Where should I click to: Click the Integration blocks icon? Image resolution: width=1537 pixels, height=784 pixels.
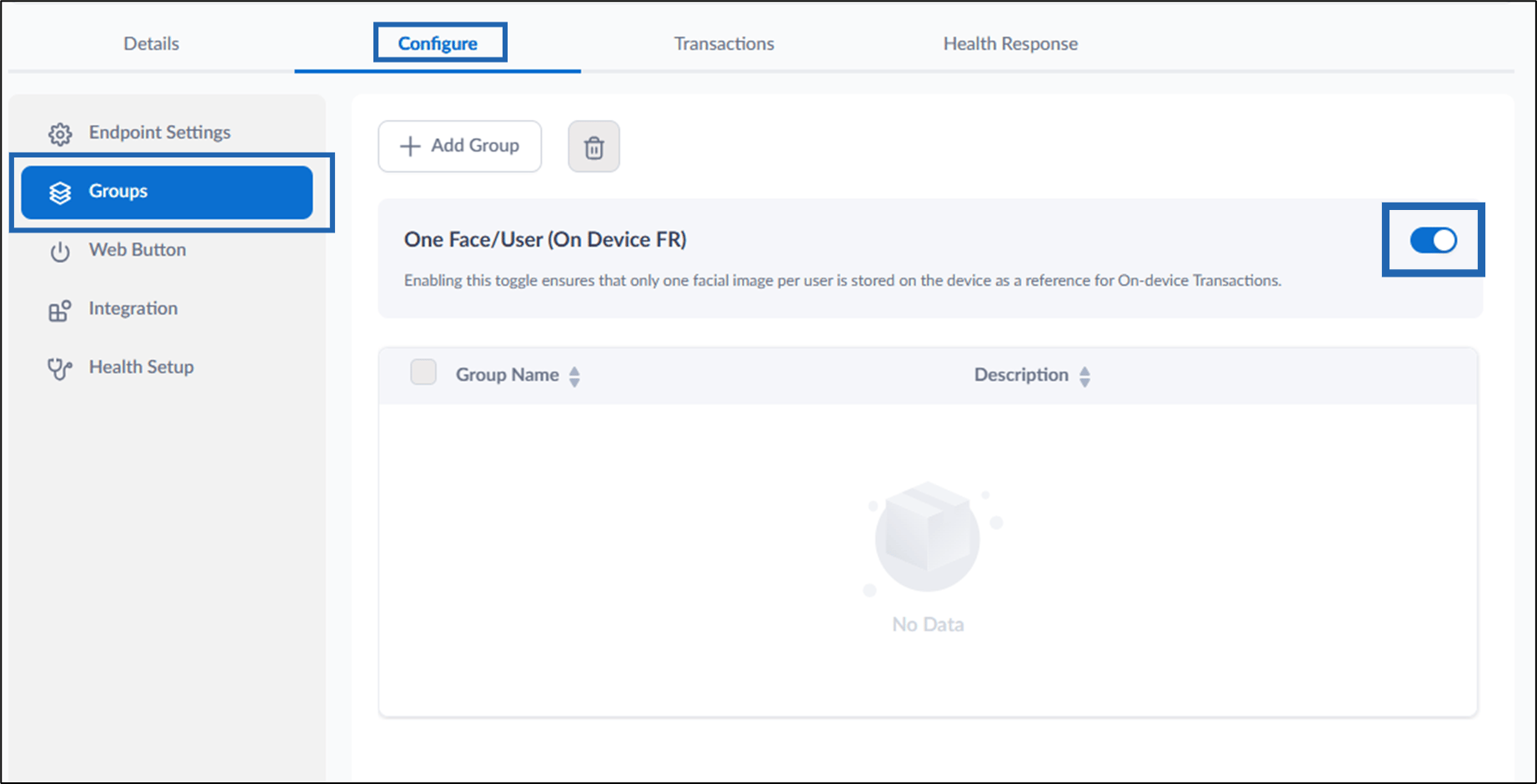click(60, 310)
